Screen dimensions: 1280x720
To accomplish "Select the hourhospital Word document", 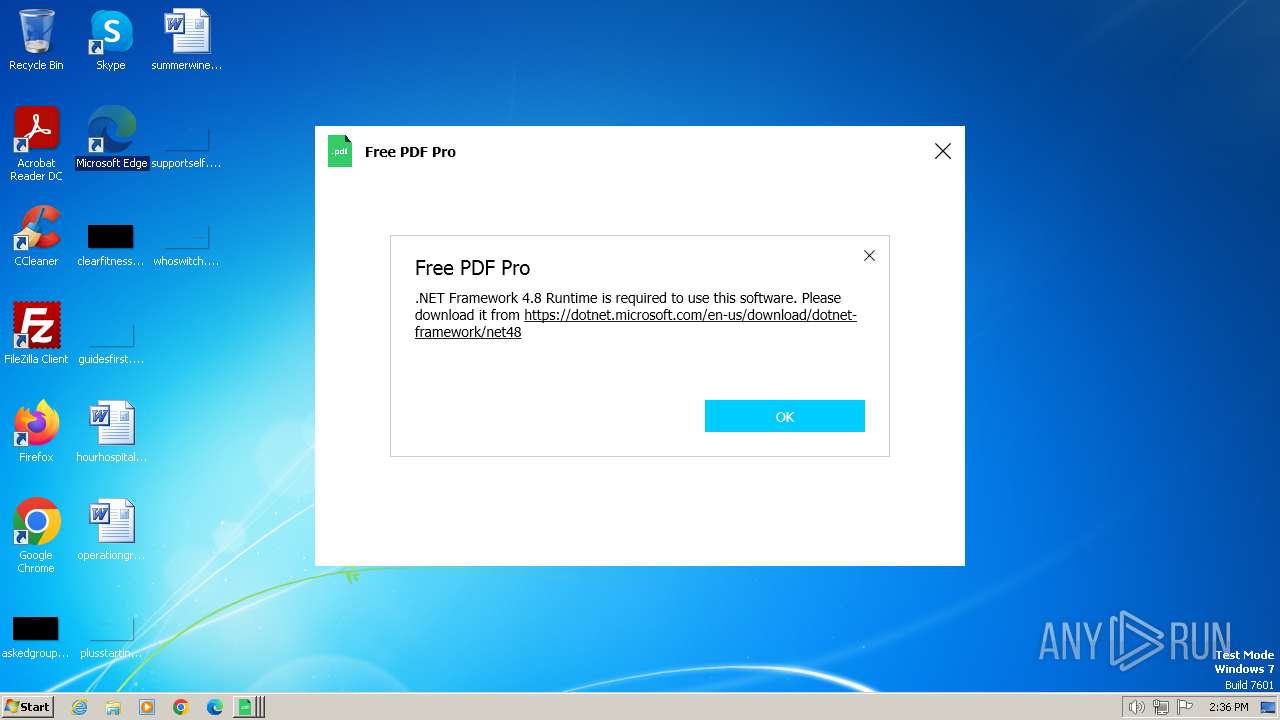I will click(x=112, y=432).
